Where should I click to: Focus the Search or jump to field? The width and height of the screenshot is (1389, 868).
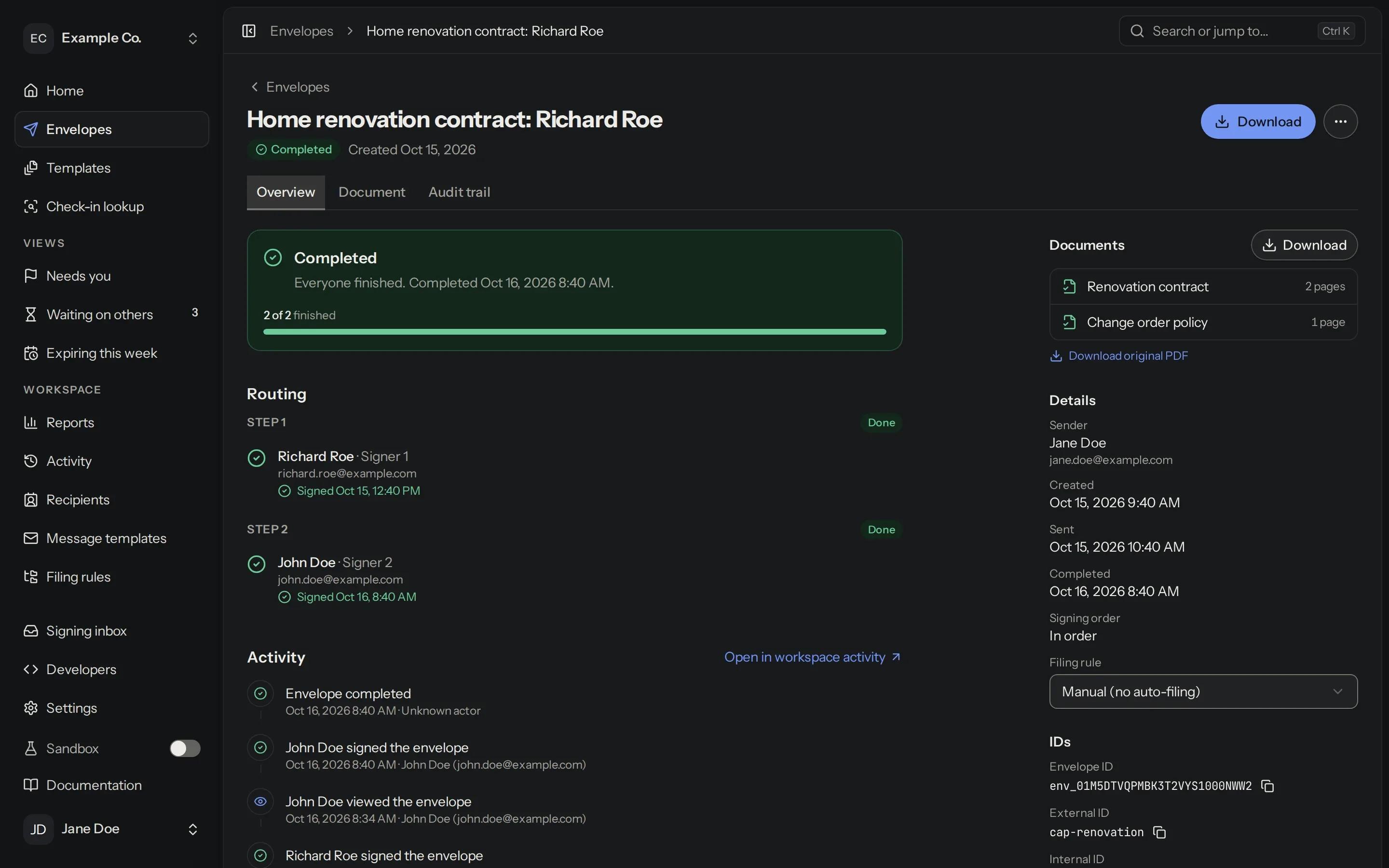point(1241,31)
